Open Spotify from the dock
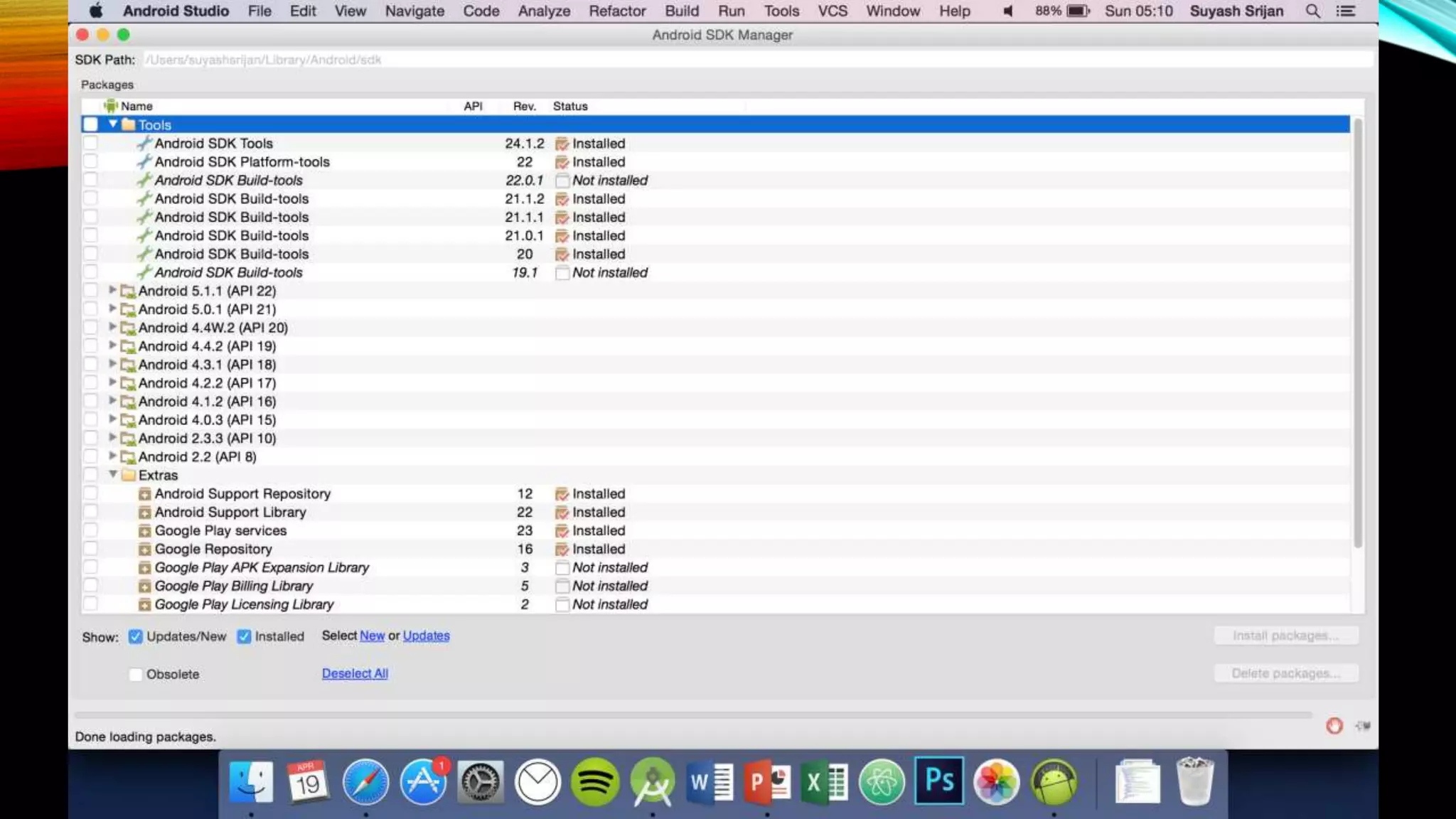This screenshot has height=819, width=1456. click(x=594, y=781)
